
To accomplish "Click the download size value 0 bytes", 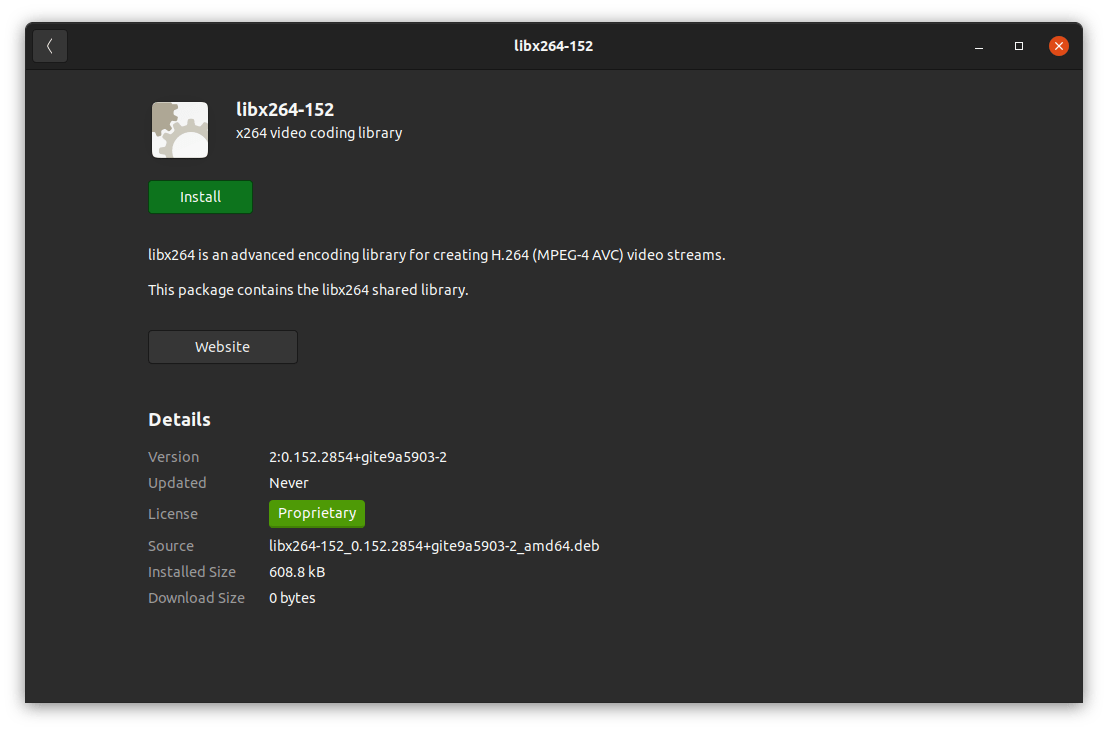I will (x=292, y=598).
